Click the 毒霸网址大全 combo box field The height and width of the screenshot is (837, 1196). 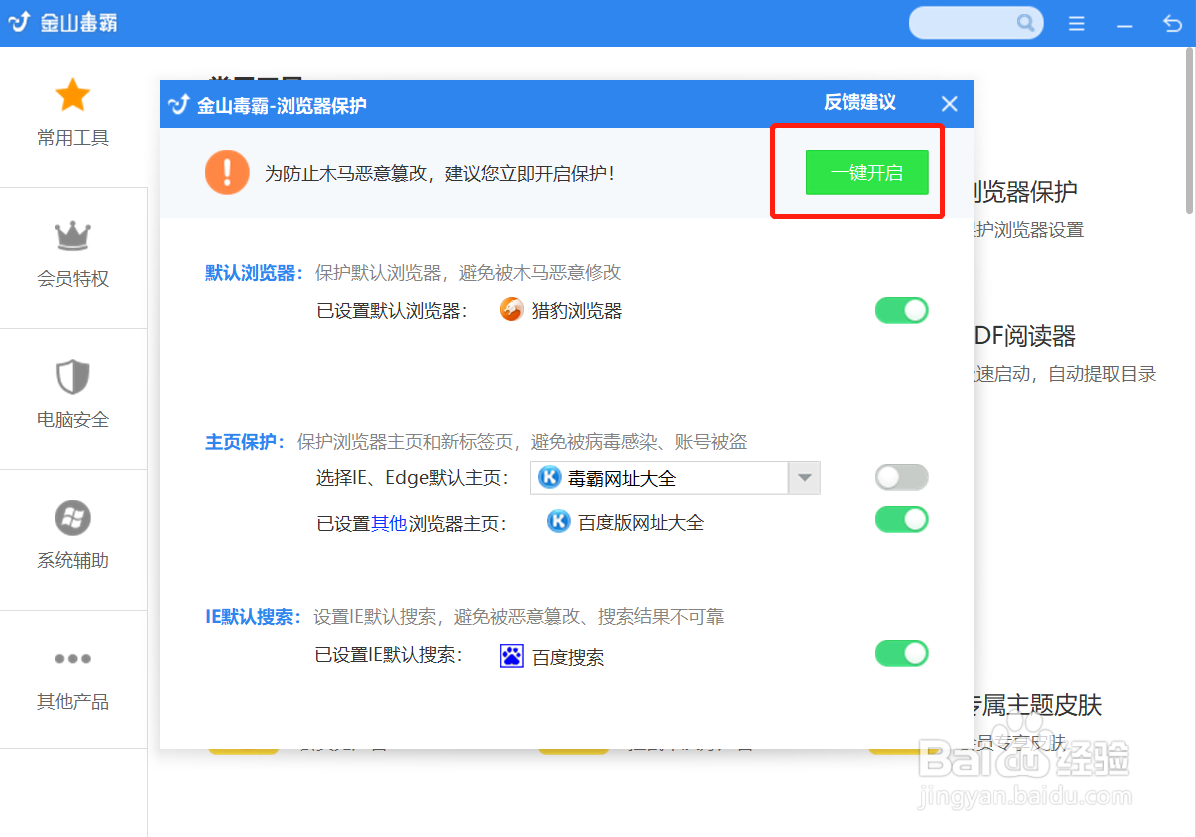click(675, 478)
